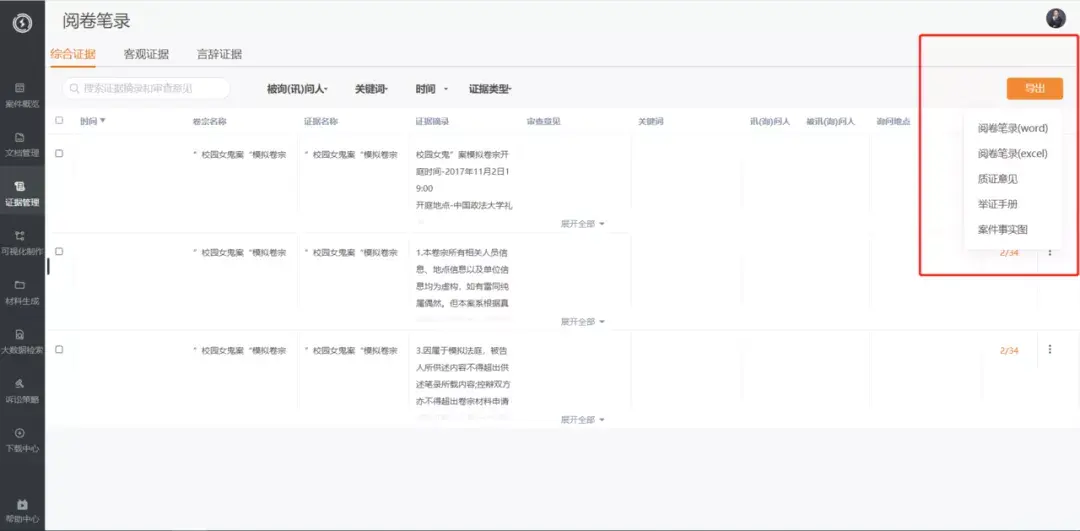Click the sidebar collapse handle at the sidebar edge
Image resolution: width=1080 pixels, height=531 pixels.
[x=48, y=266]
